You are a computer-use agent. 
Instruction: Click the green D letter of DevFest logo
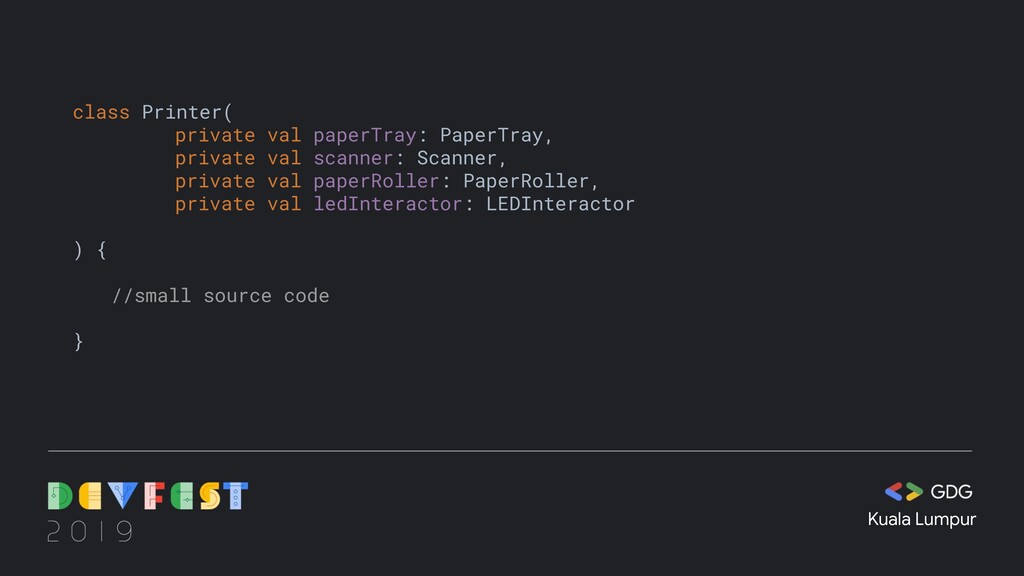point(60,496)
